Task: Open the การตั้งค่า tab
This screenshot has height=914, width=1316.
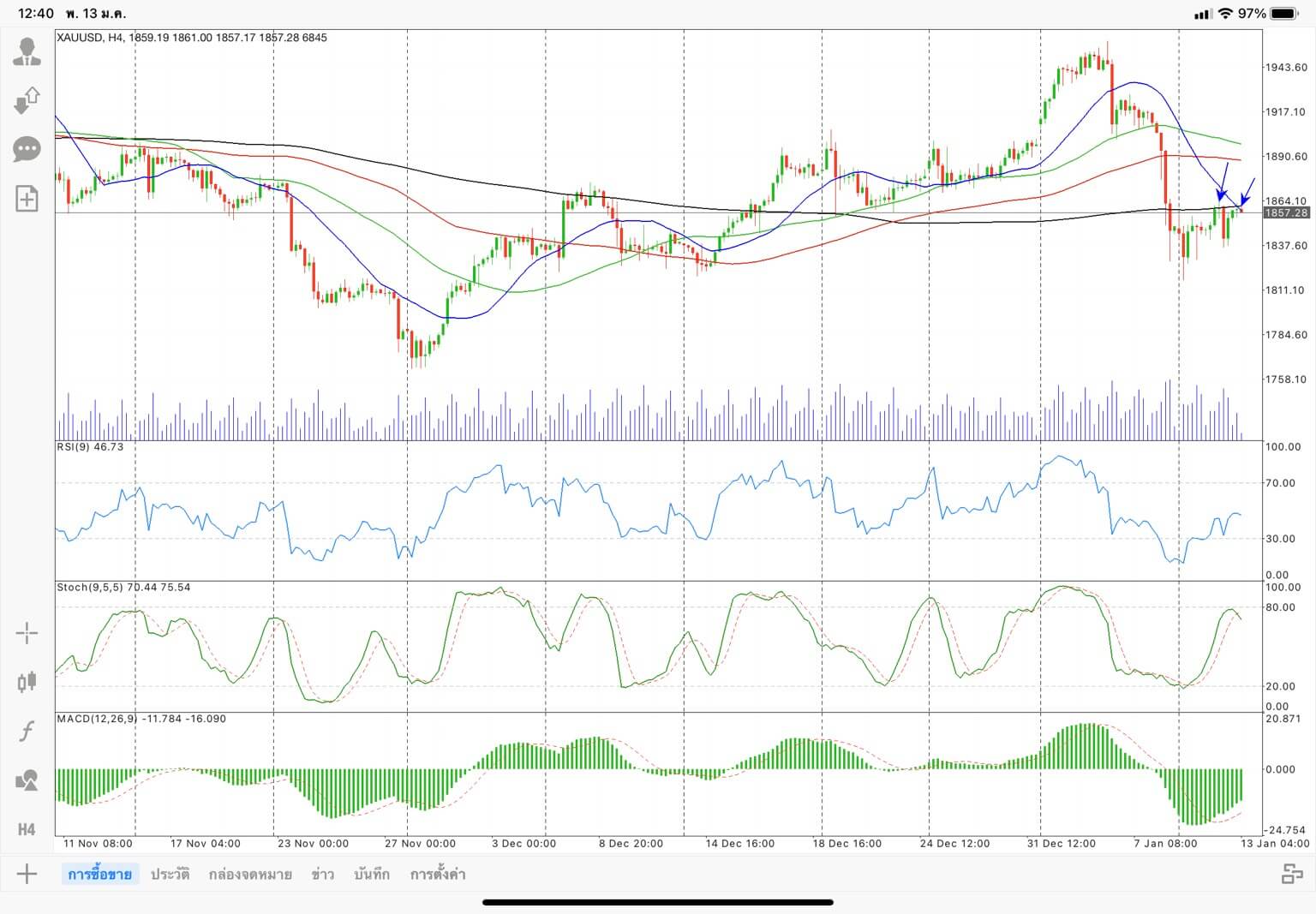Action: point(438,875)
